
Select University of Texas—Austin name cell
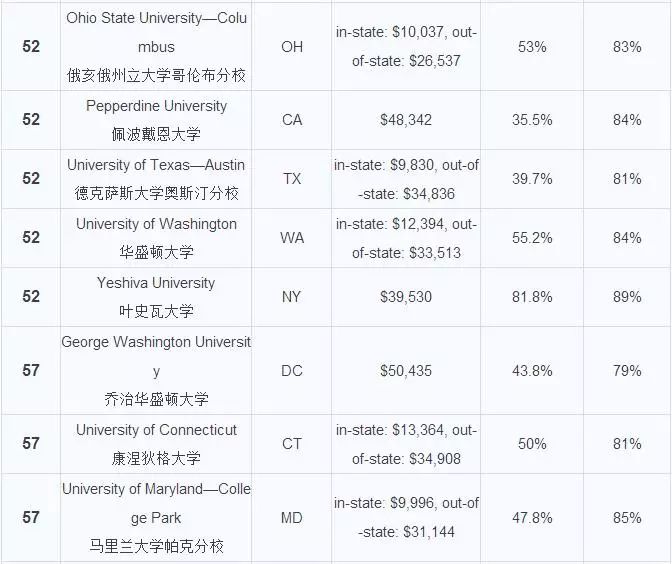click(156, 179)
